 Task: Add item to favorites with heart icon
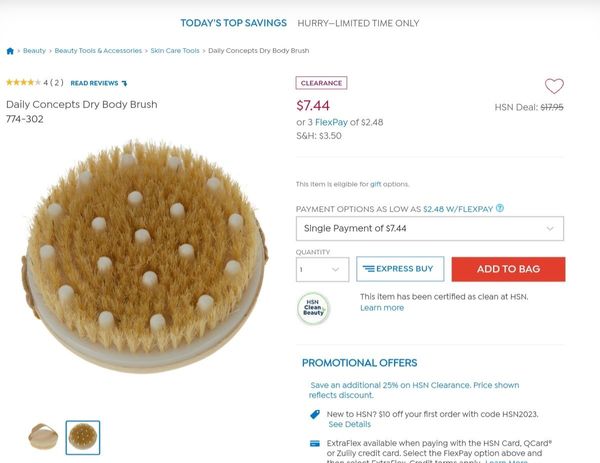(x=554, y=87)
